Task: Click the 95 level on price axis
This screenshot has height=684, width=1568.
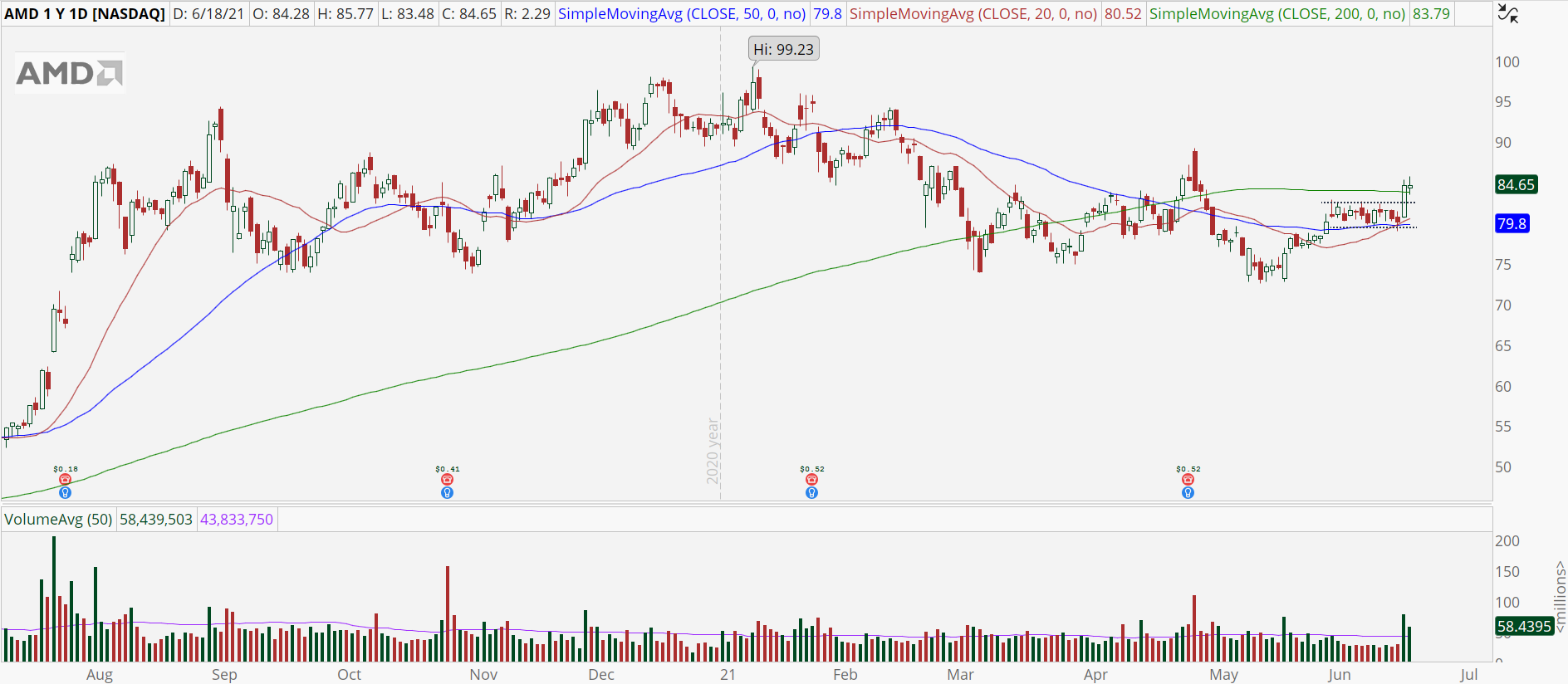Action: [x=1503, y=102]
